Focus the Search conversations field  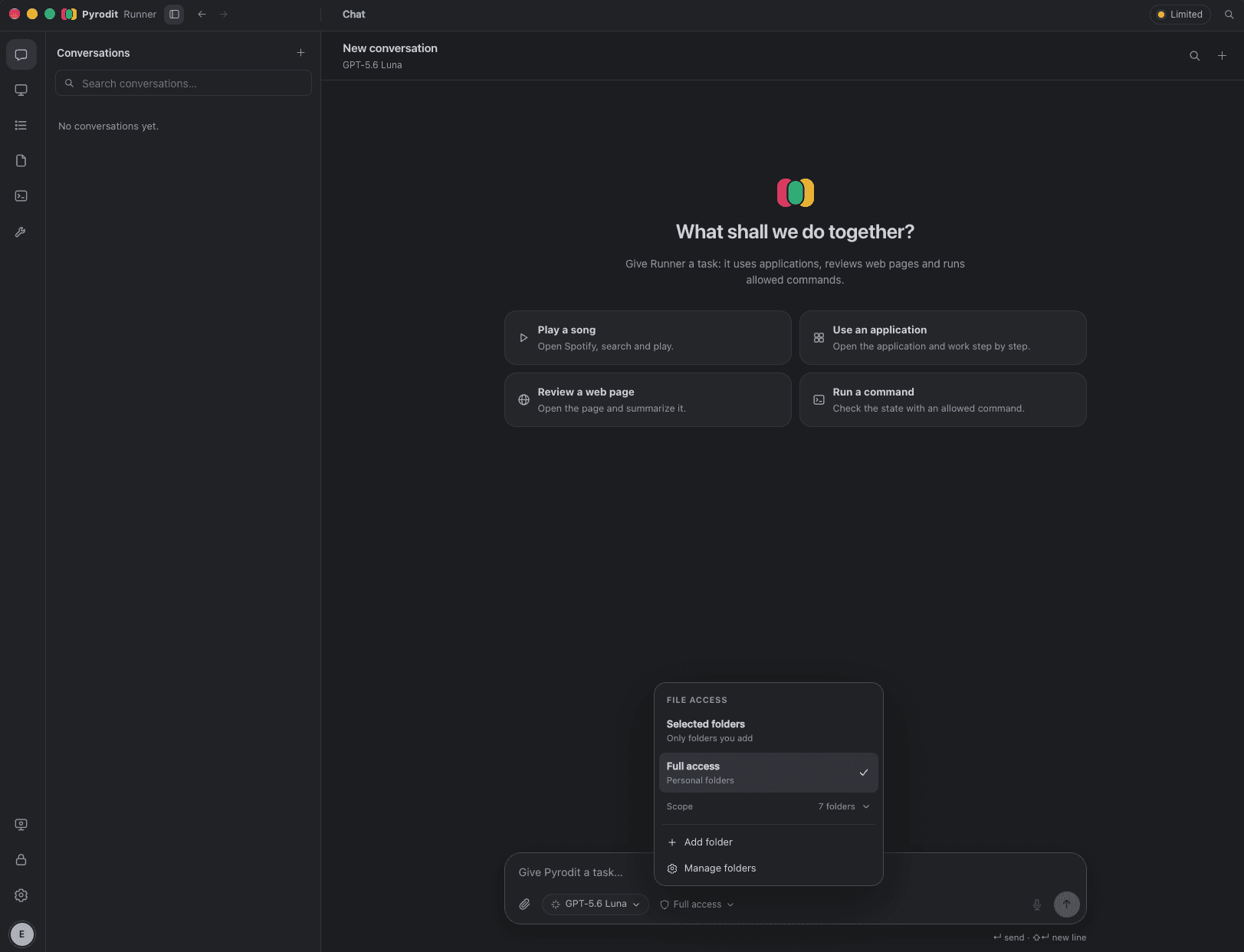[183, 83]
